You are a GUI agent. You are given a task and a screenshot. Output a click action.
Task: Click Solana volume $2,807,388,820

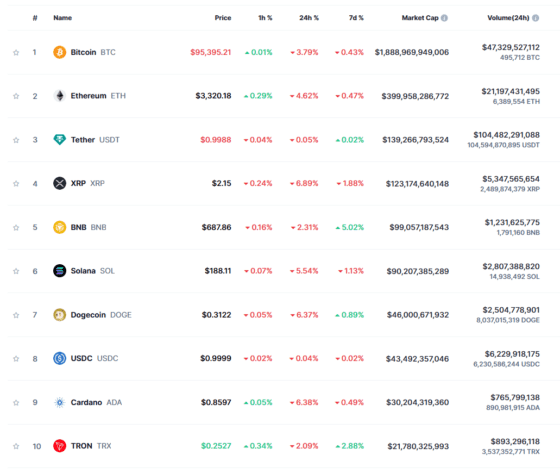[x=511, y=267]
